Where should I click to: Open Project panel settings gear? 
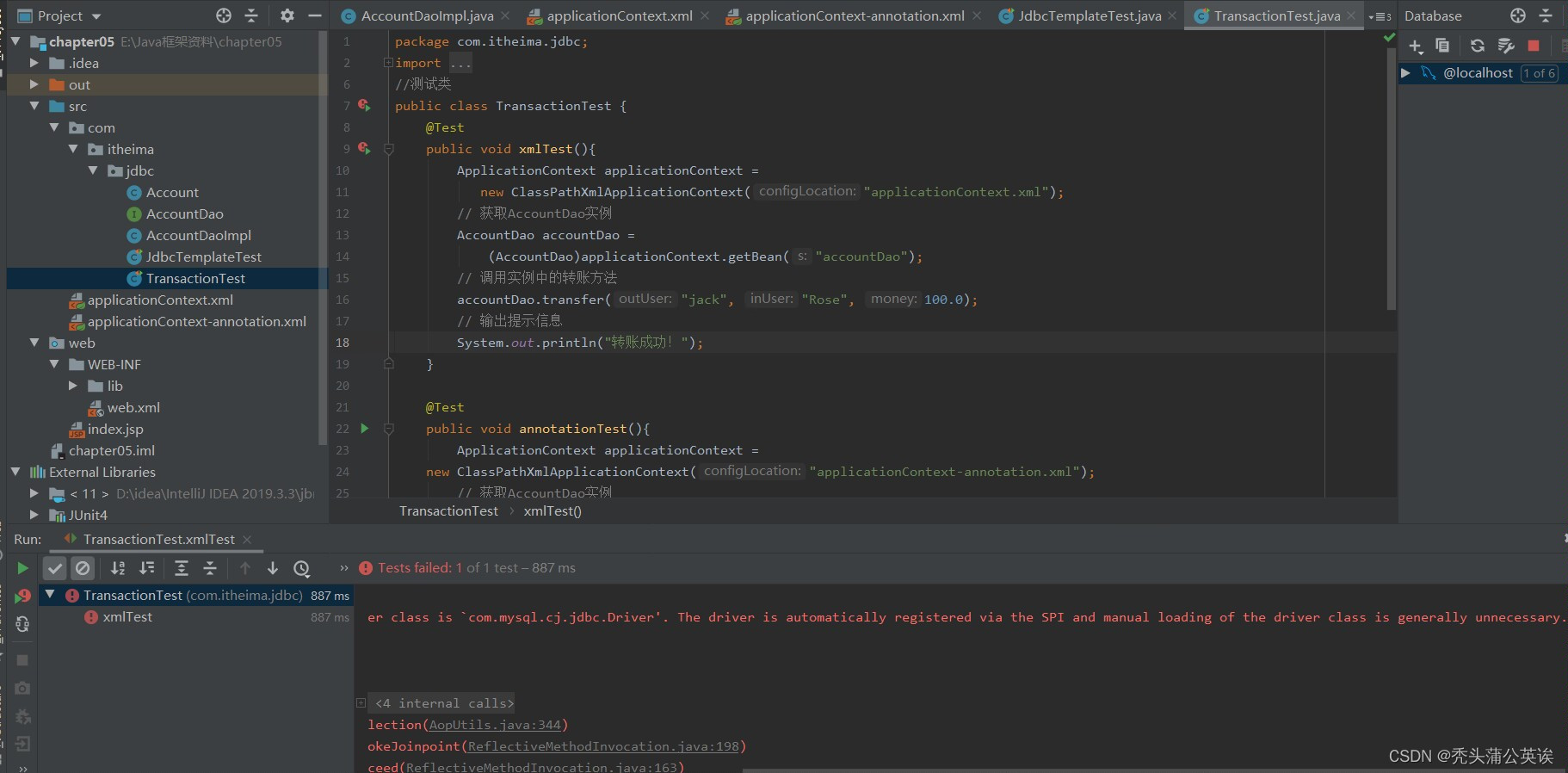click(x=287, y=15)
